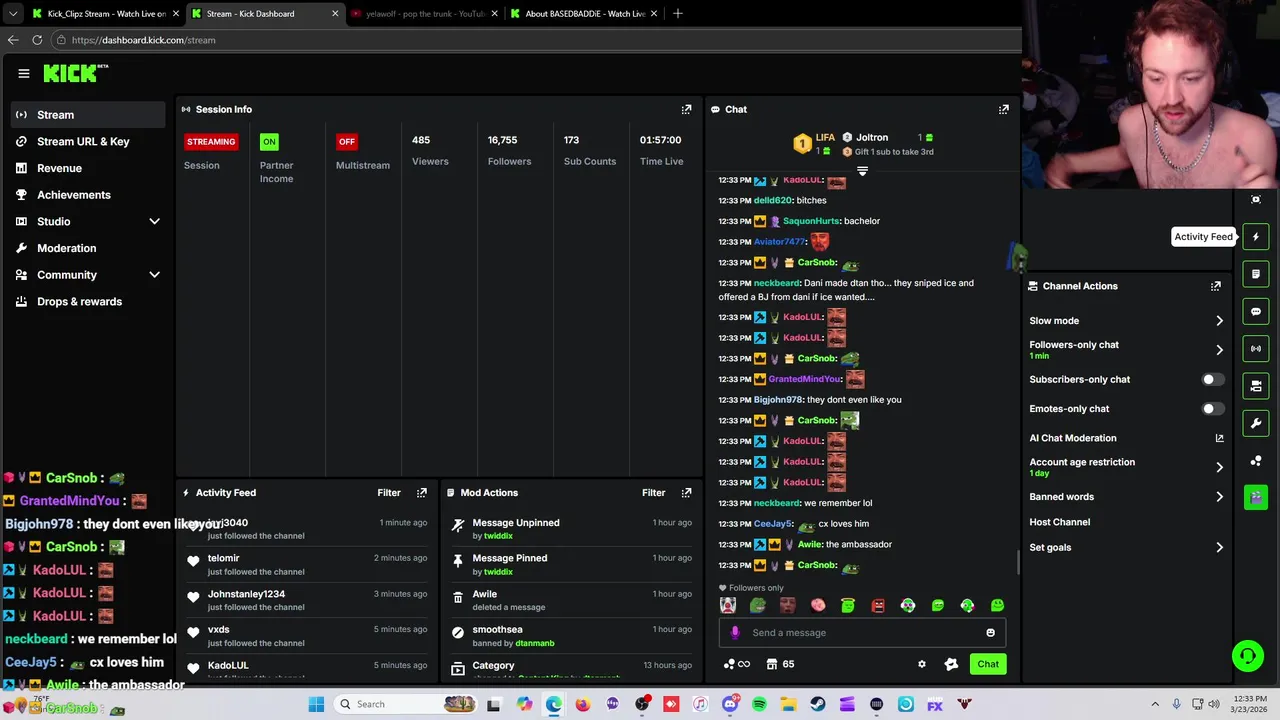Click the browser address bar
1280x720 pixels.
pyautogui.click(x=535, y=40)
